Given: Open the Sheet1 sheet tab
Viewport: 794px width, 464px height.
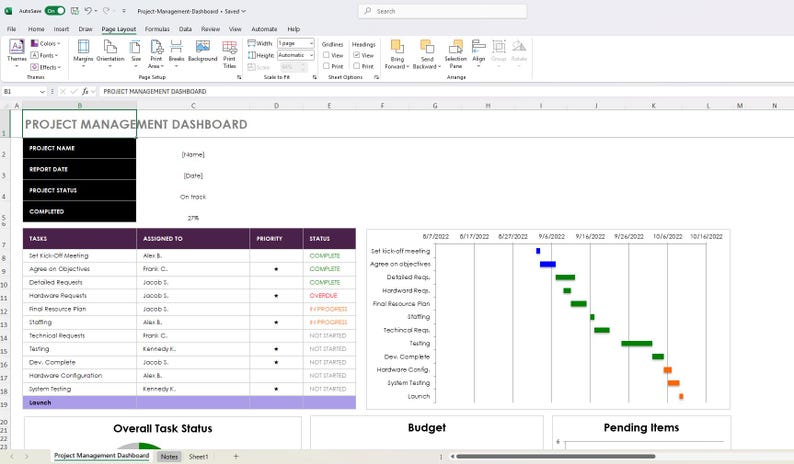Looking at the screenshot, I should [198, 456].
